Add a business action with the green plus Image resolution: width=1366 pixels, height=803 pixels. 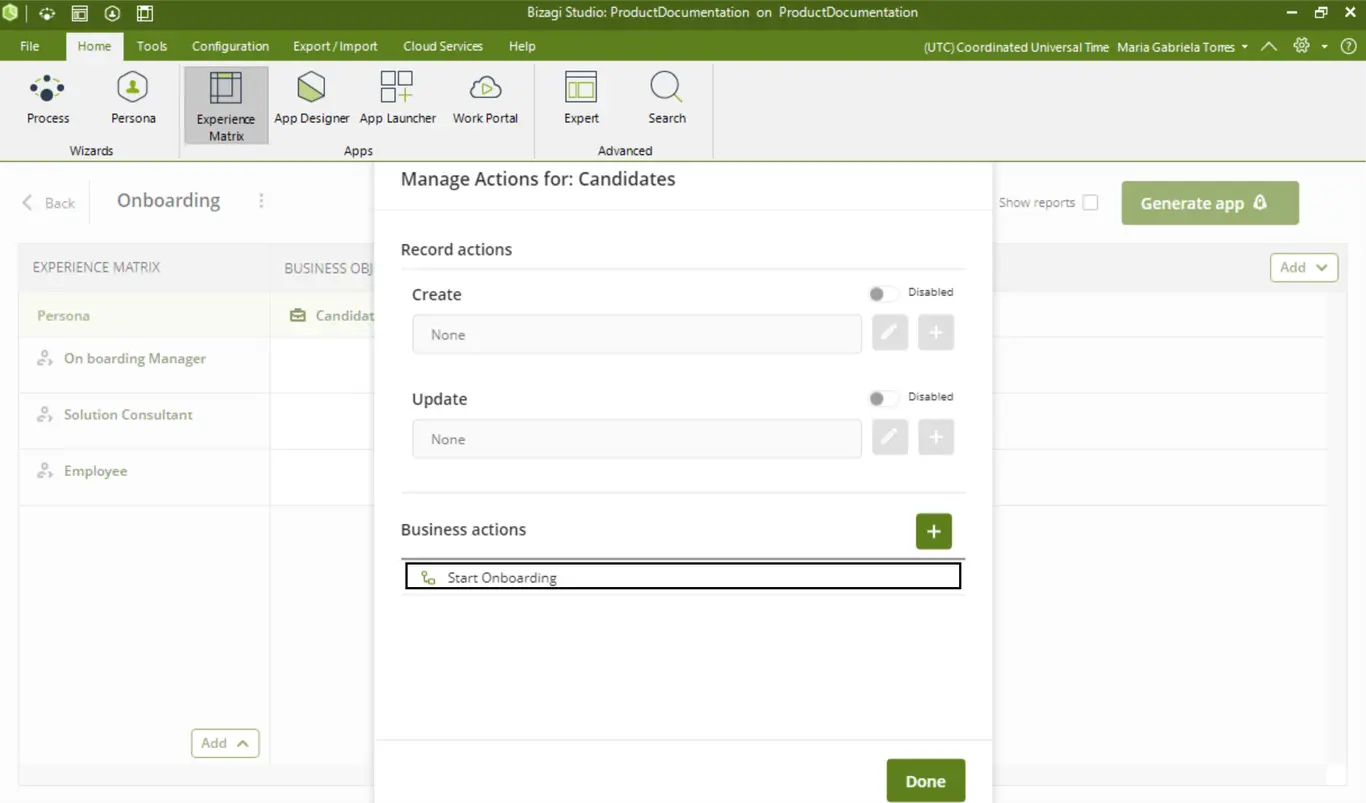(934, 531)
